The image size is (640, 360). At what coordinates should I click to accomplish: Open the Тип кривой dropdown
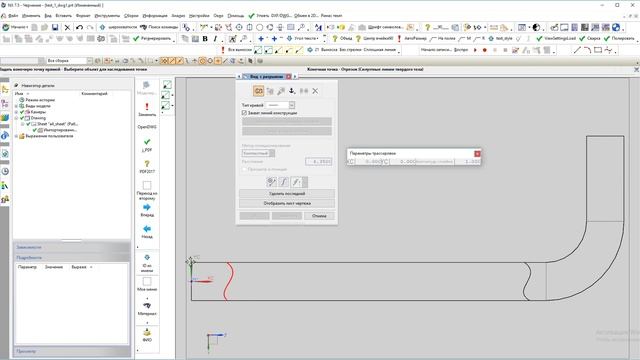[292, 105]
